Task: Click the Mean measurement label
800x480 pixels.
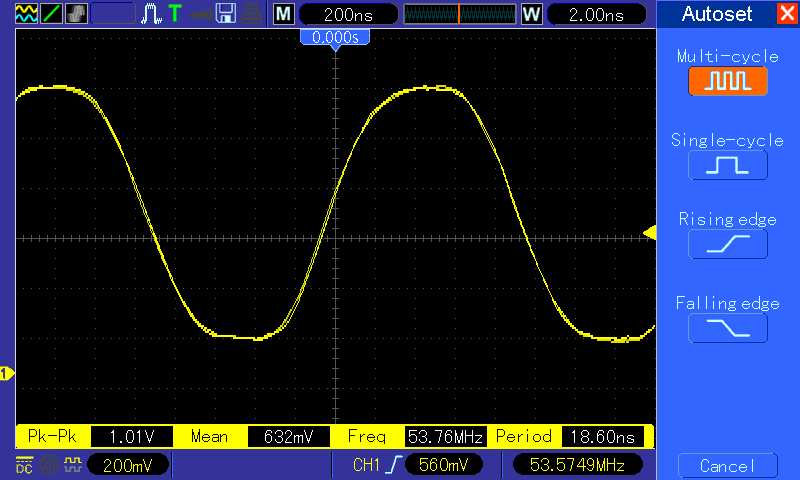Action: point(209,436)
